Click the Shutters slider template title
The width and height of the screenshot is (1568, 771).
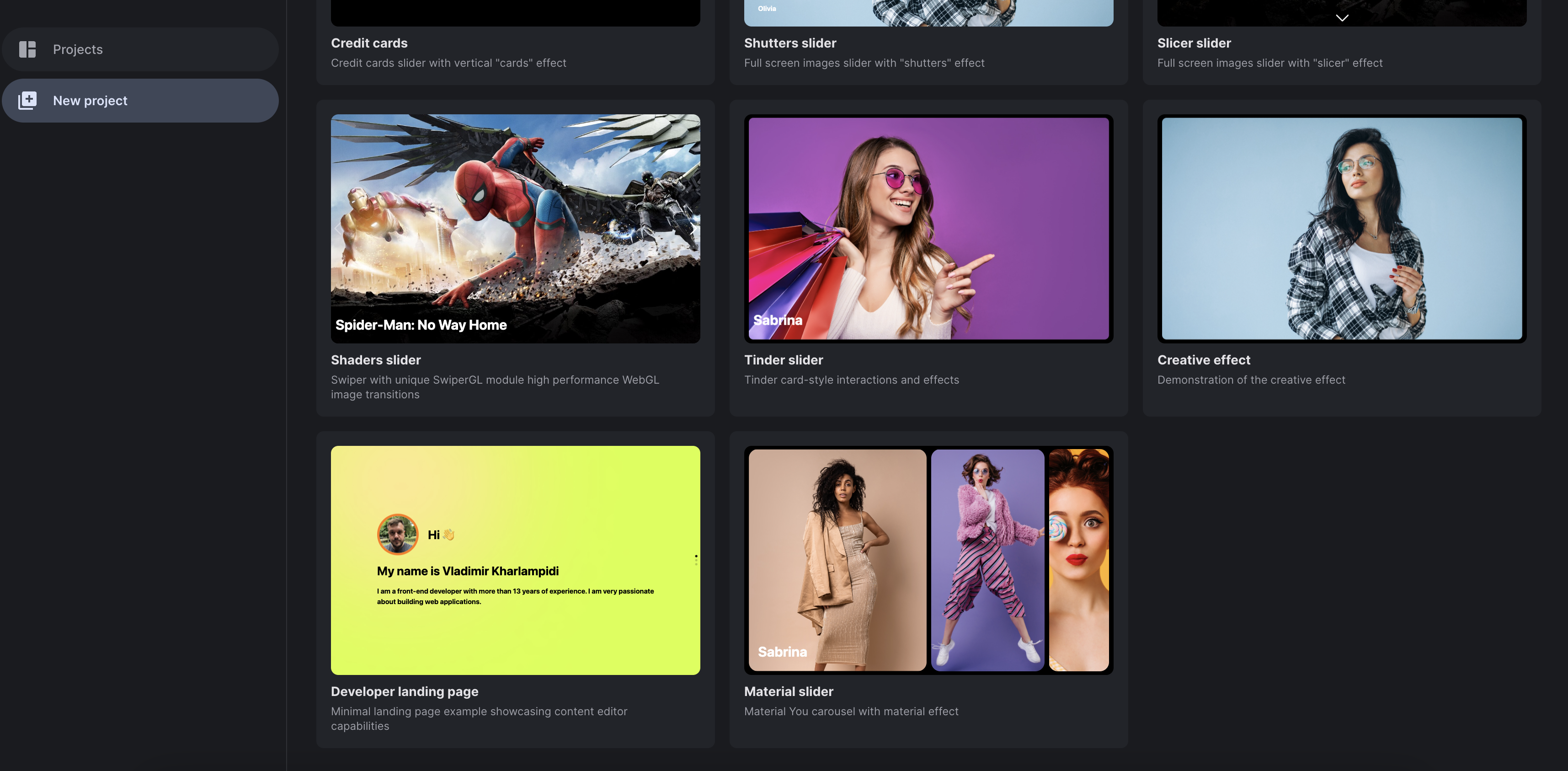click(790, 43)
